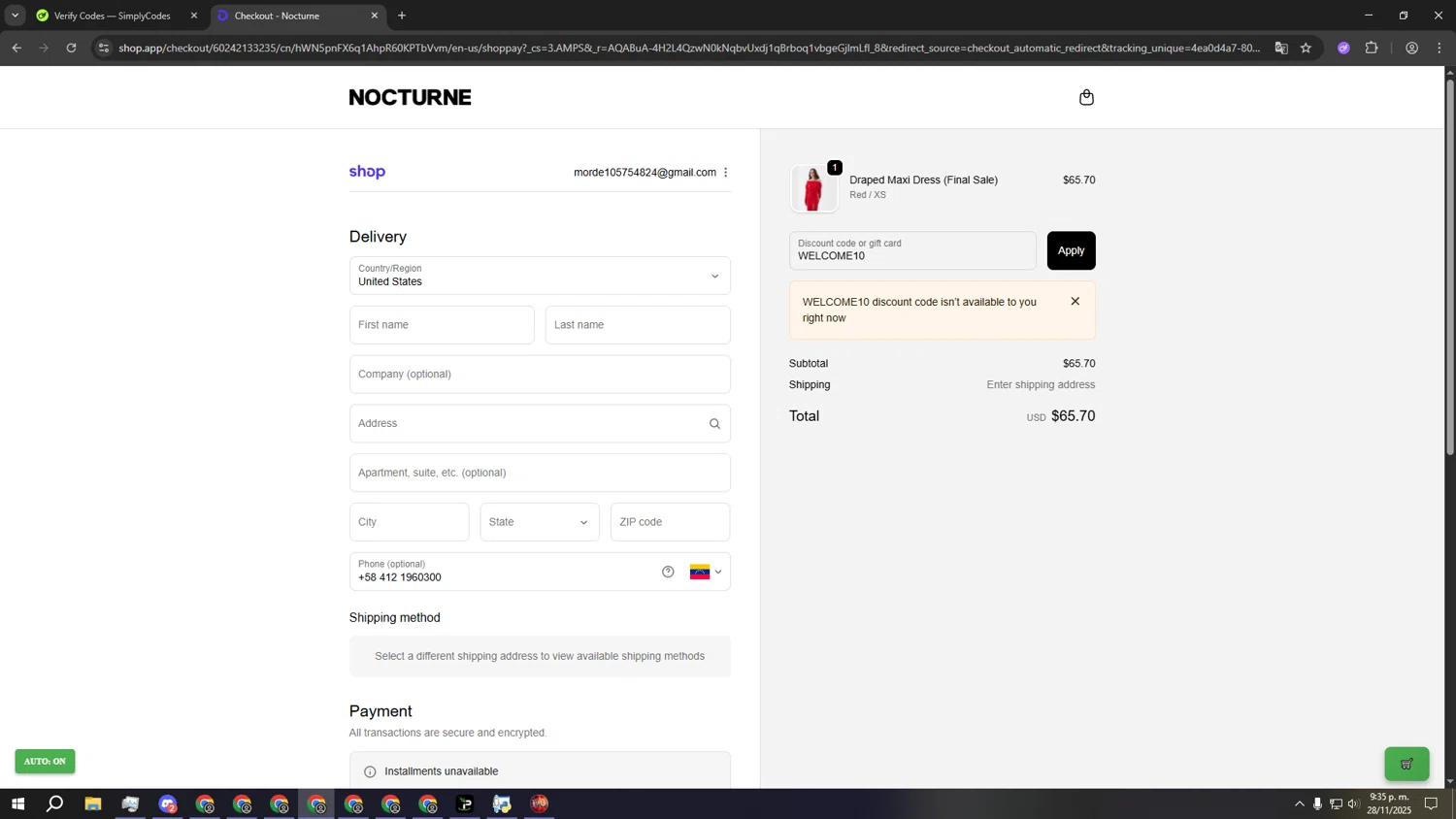Open the Chrome profile avatar
1456x819 pixels.
pyautogui.click(x=1411, y=48)
